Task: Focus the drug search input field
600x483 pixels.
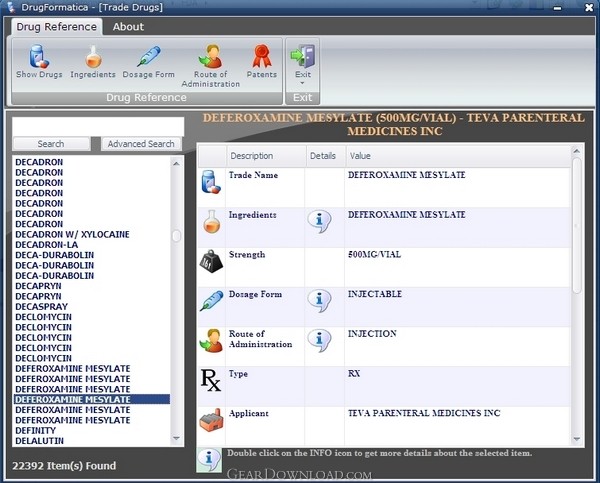Action: [98, 126]
